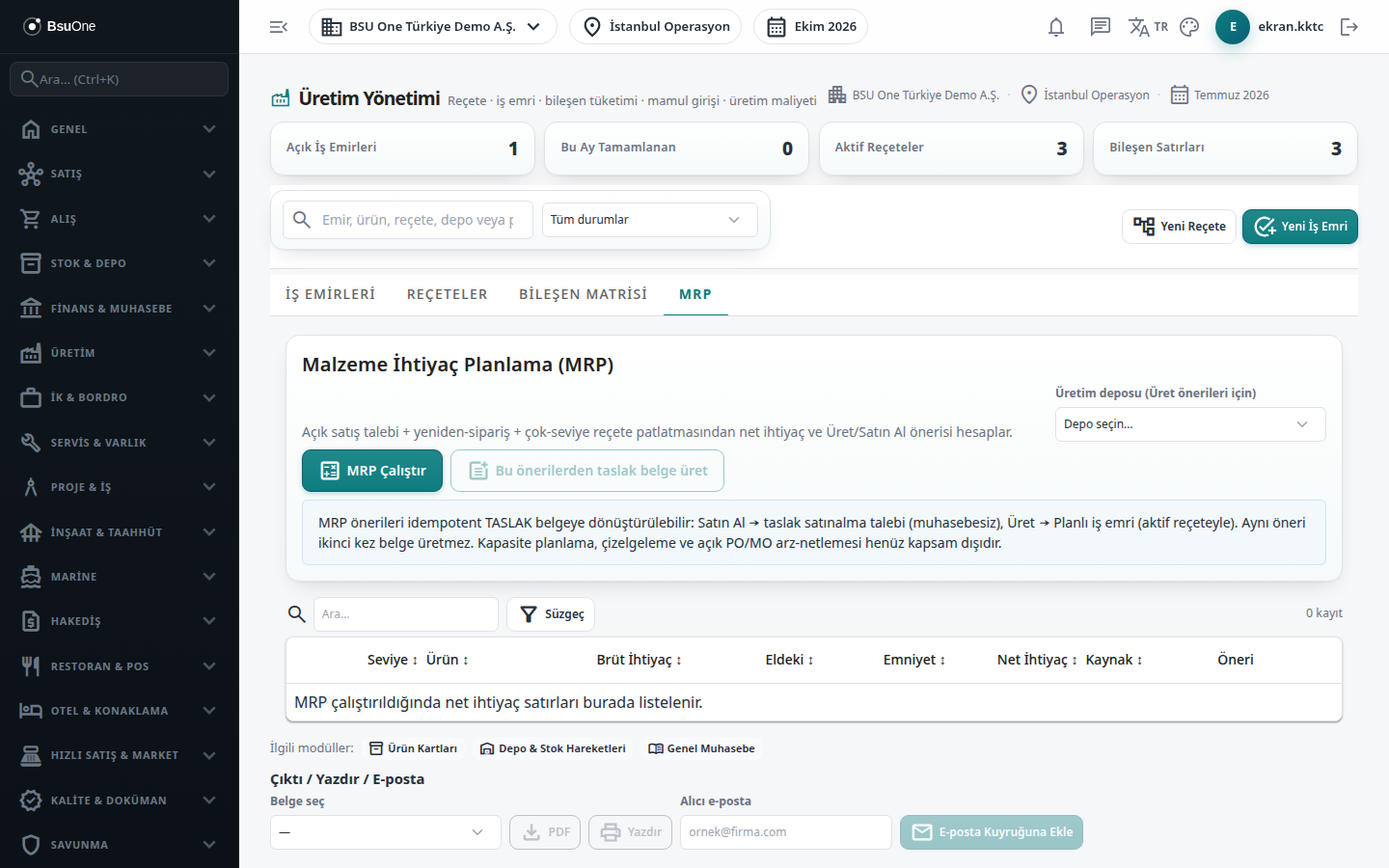
Task: Switch to the BİLEŞEN MATRİSİ tab
Action: click(x=583, y=294)
